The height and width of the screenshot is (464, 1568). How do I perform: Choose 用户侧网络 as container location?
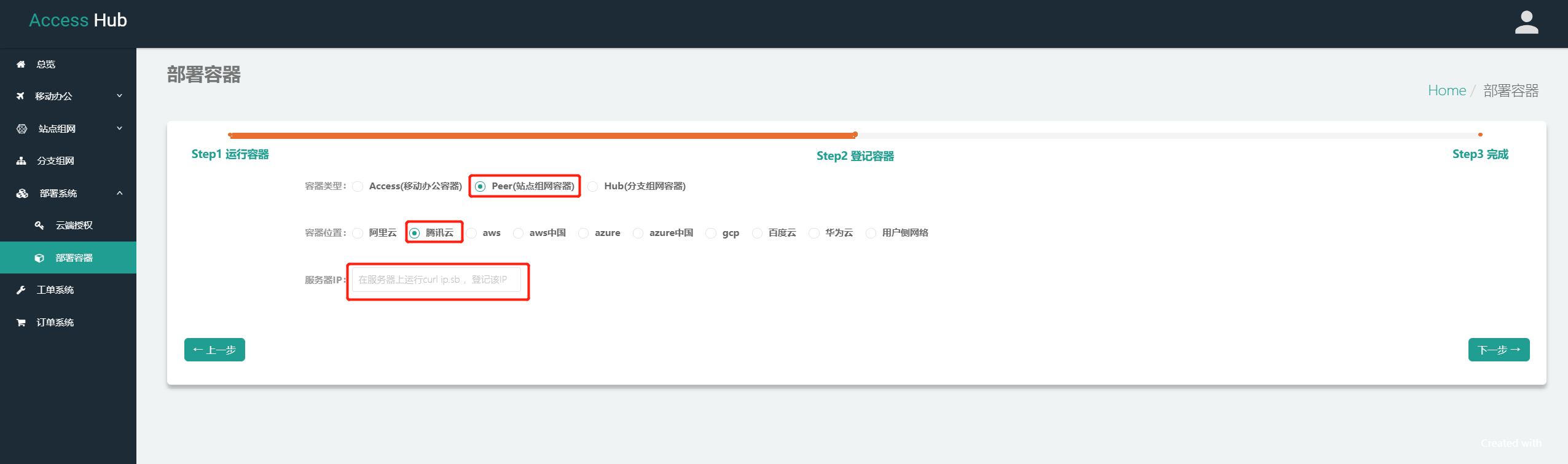(871, 233)
